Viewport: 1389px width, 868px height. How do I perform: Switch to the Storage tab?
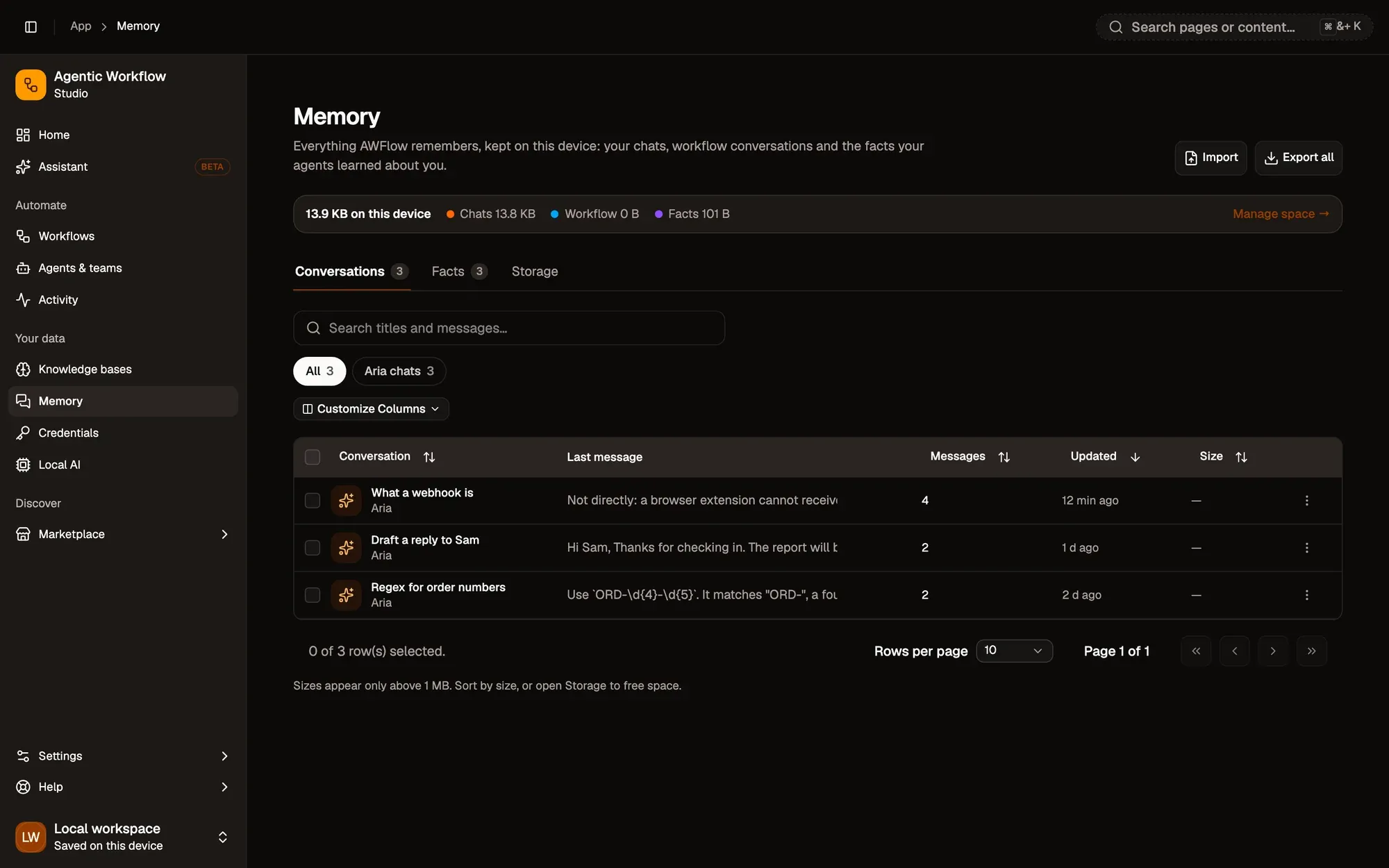click(x=535, y=272)
